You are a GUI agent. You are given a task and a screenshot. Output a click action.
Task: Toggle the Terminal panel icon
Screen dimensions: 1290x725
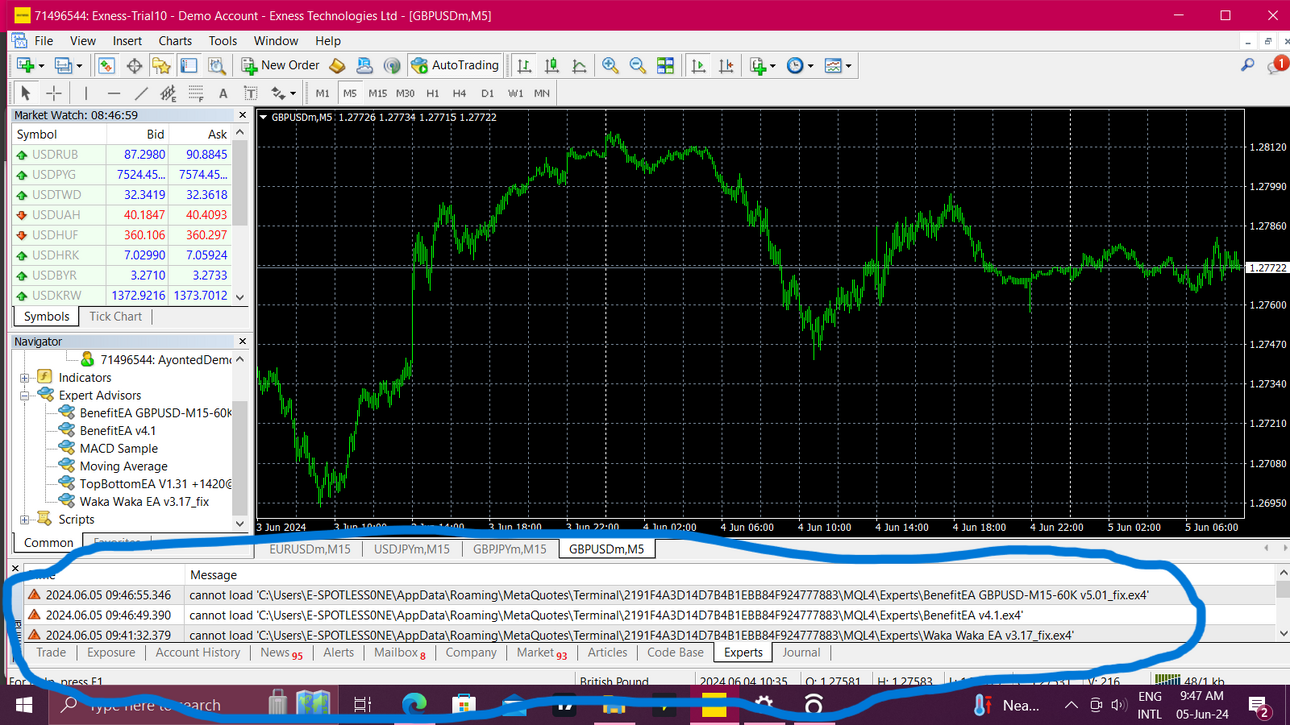tap(189, 65)
